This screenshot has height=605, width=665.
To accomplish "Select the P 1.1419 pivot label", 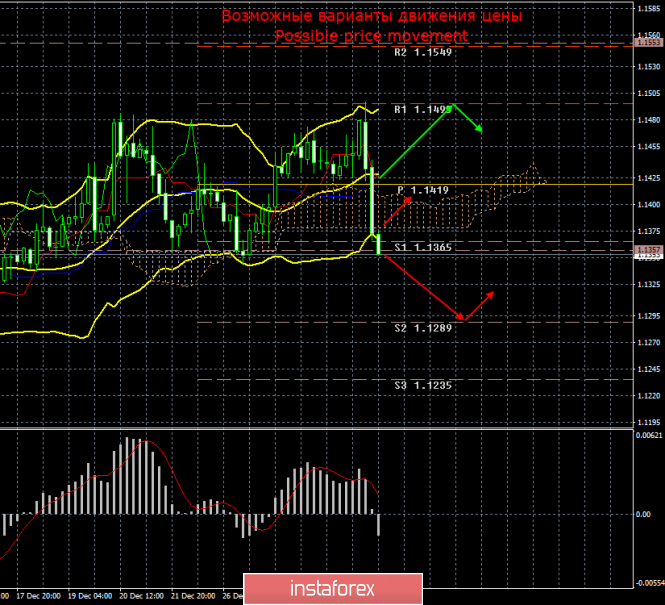I will (423, 190).
